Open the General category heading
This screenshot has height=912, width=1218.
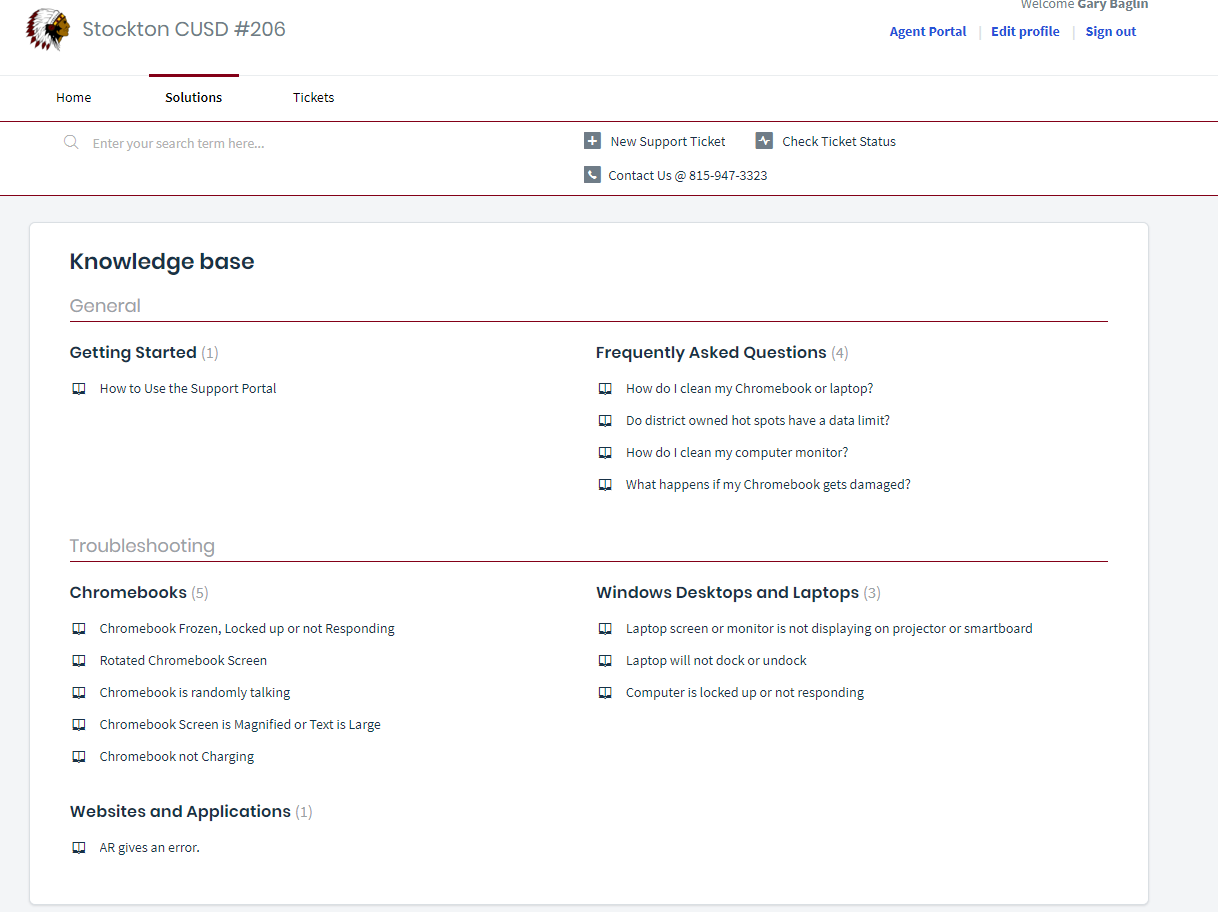coord(105,306)
